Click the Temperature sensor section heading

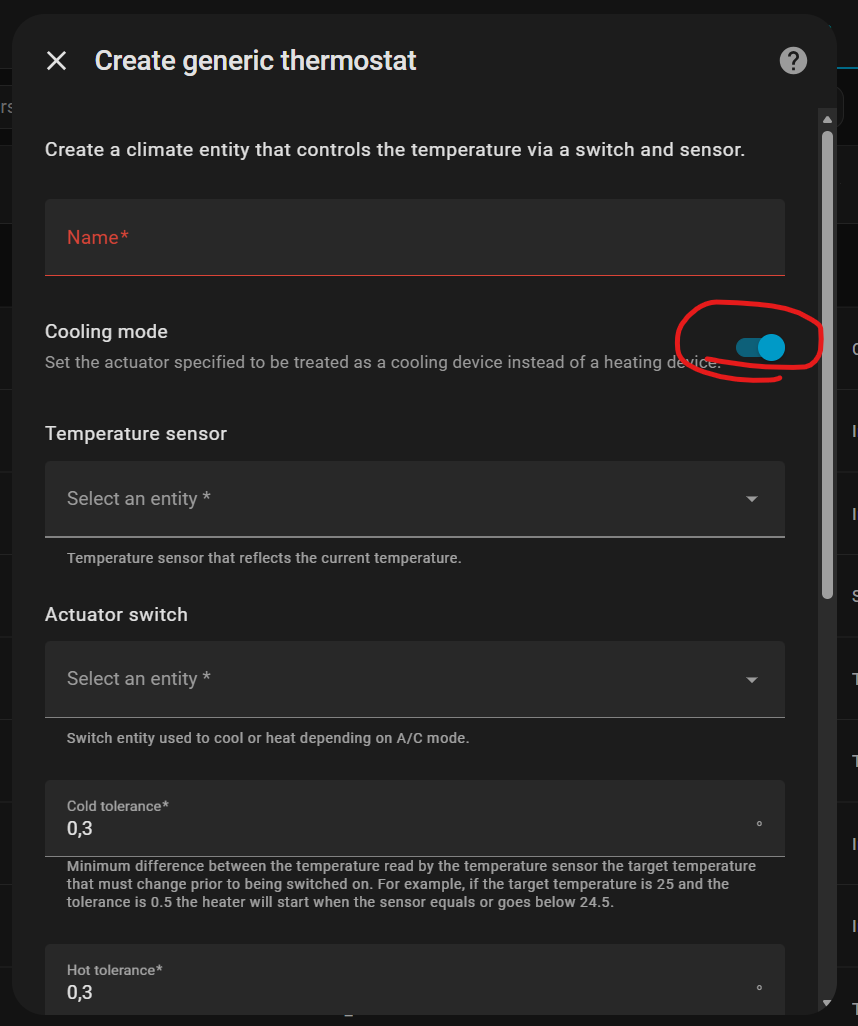[x=136, y=434]
